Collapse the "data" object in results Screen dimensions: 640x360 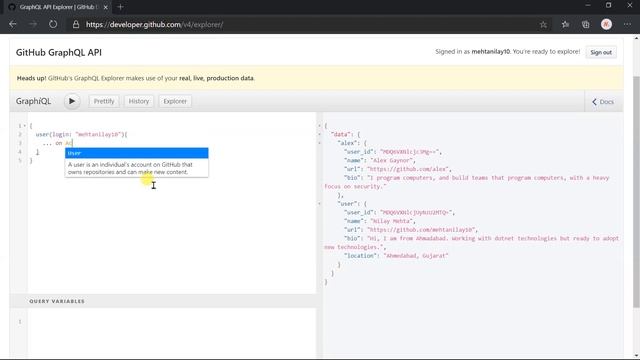point(320,134)
